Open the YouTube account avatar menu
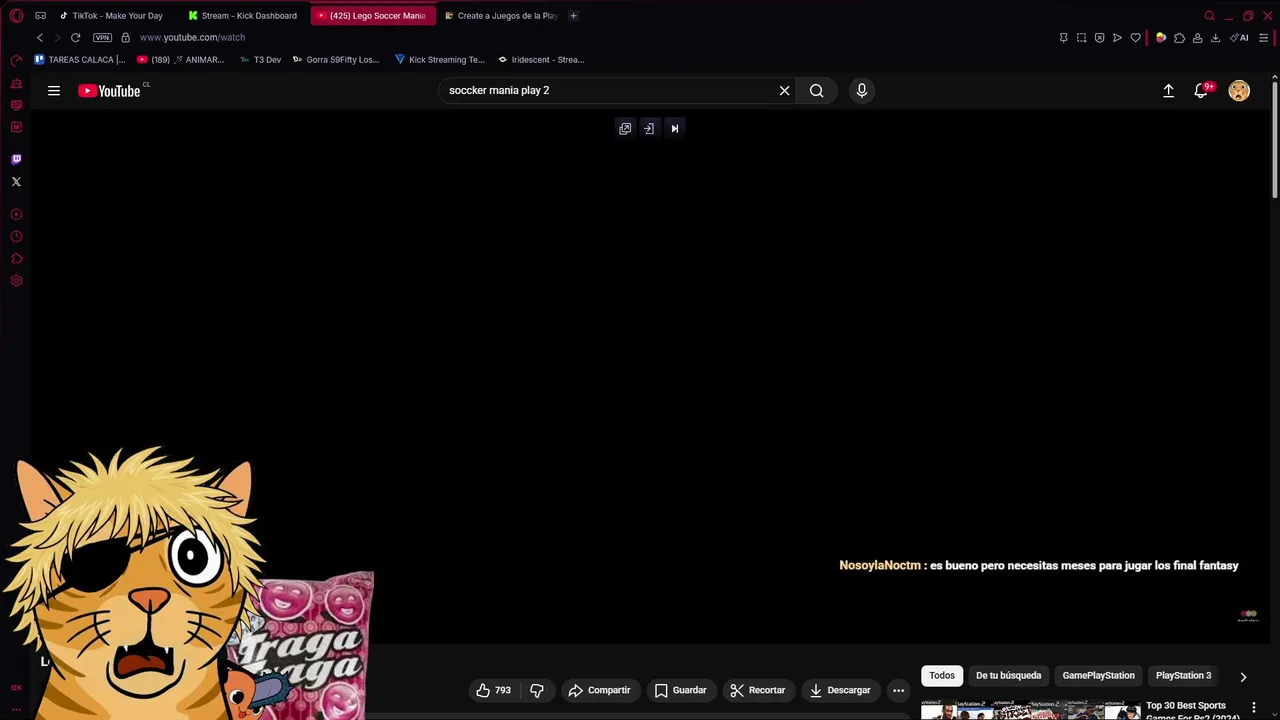Image resolution: width=1280 pixels, height=720 pixels. click(1239, 91)
